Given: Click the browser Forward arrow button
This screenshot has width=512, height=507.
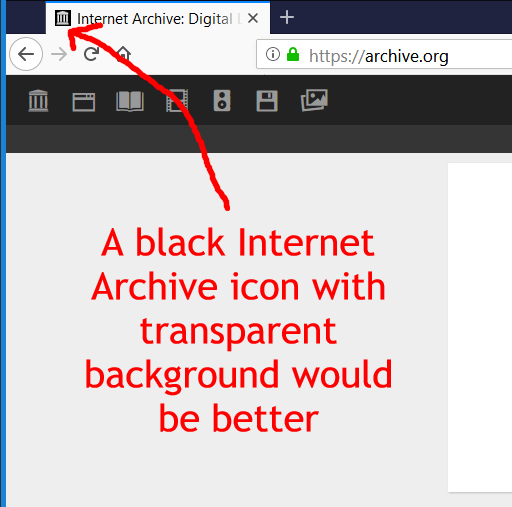Looking at the screenshot, I should (x=59, y=54).
